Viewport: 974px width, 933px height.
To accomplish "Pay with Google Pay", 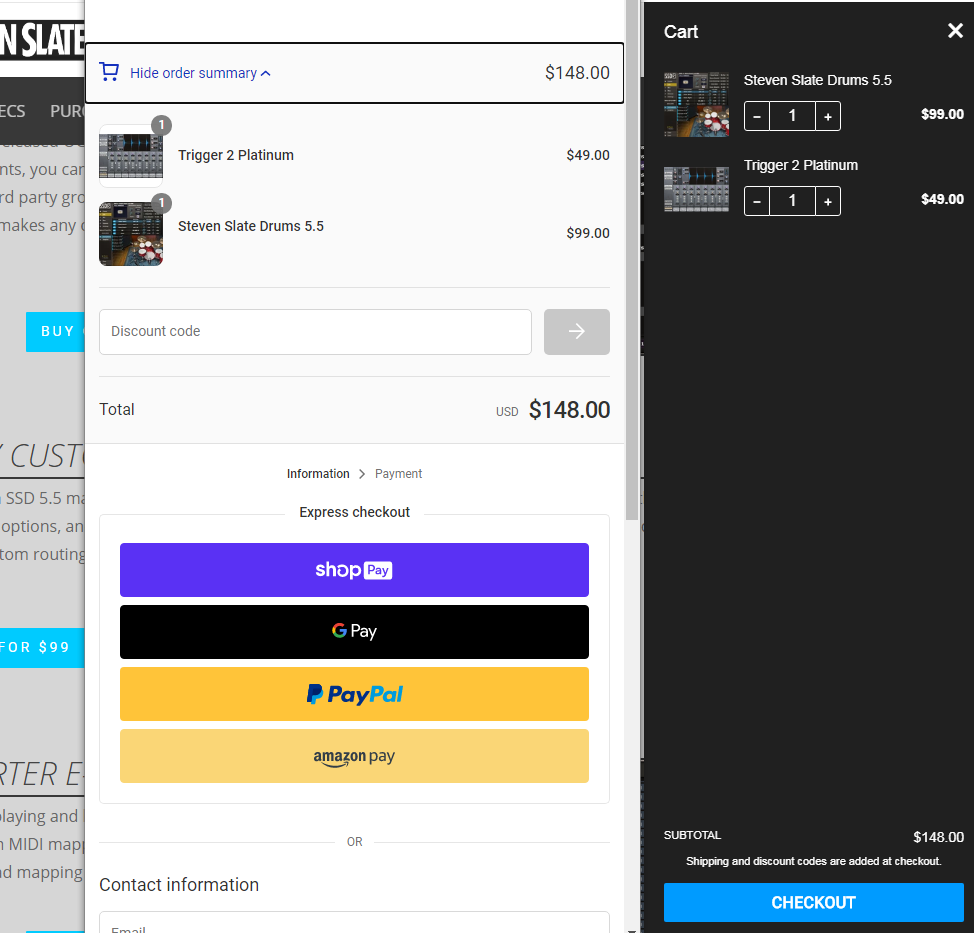I will click(x=354, y=632).
